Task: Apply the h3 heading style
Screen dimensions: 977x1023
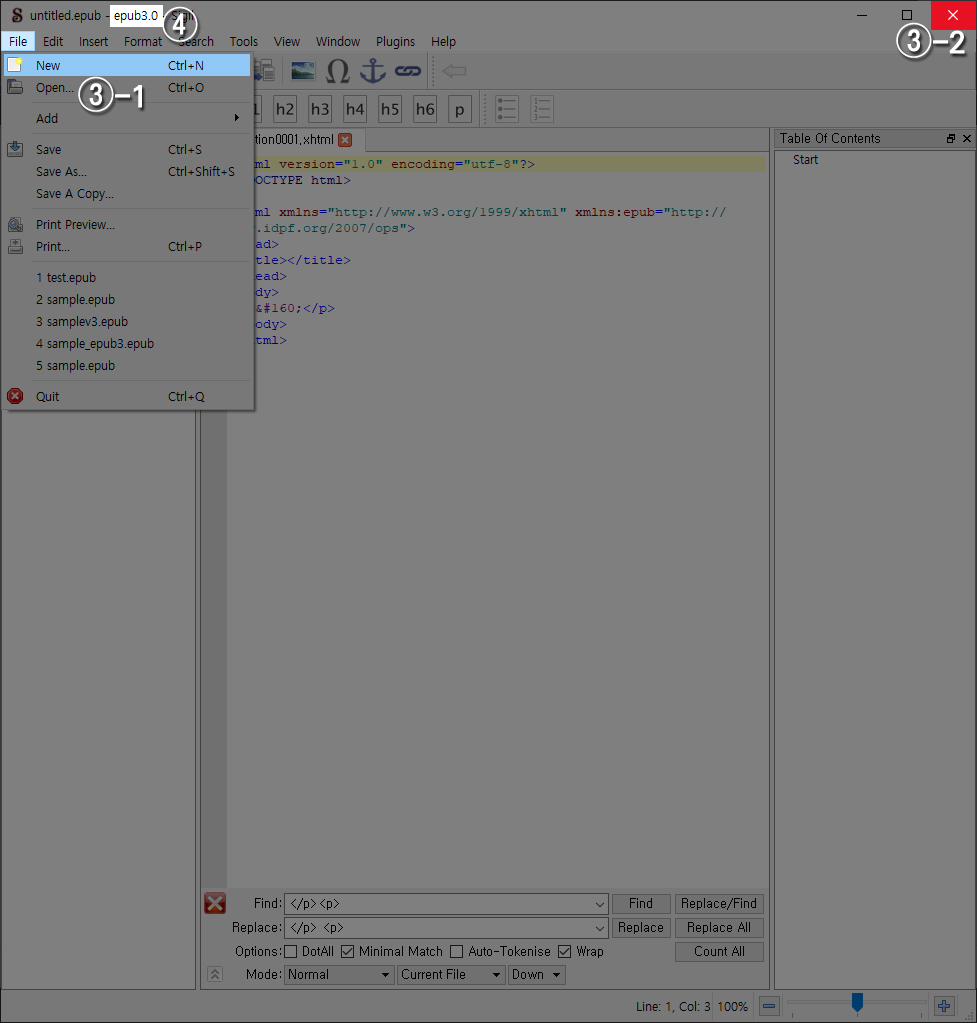Action: click(x=320, y=109)
